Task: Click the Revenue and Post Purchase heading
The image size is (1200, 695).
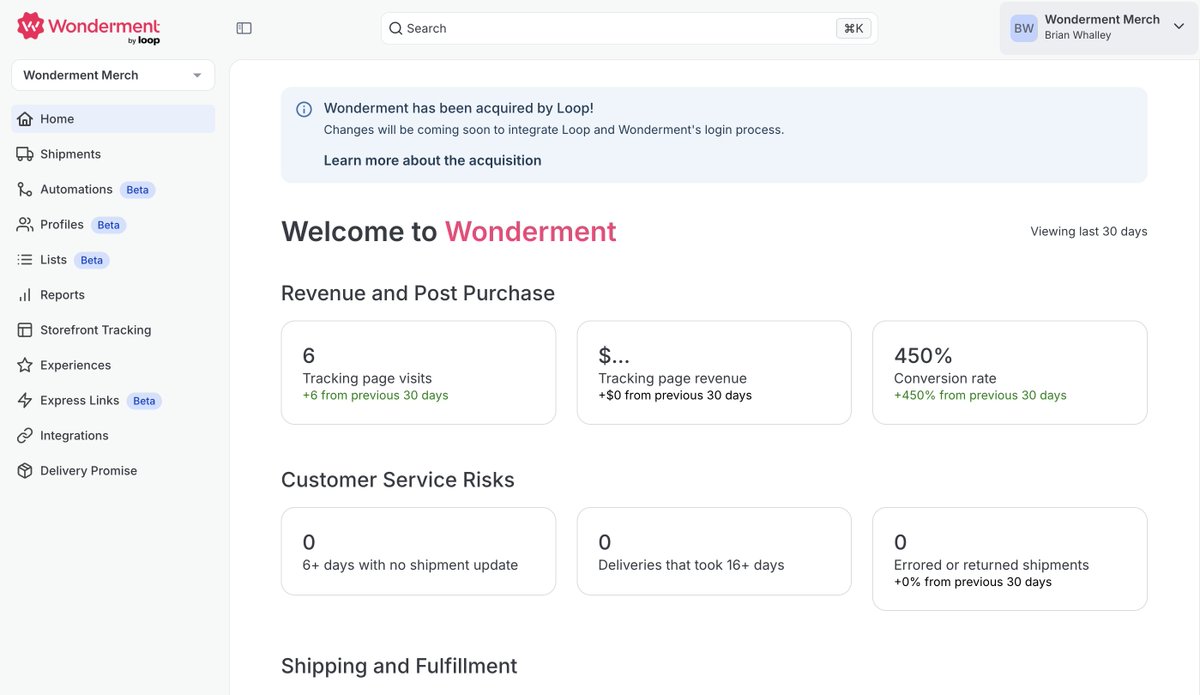Action: point(418,293)
